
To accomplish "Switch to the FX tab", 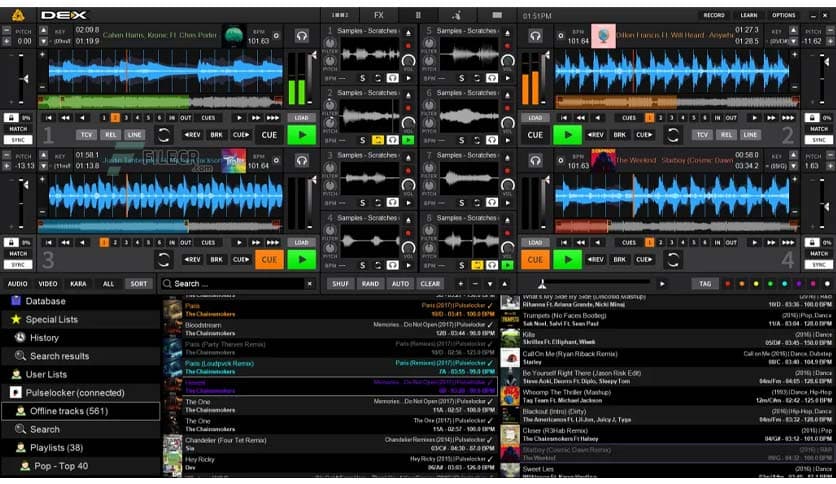I will click(x=378, y=15).
